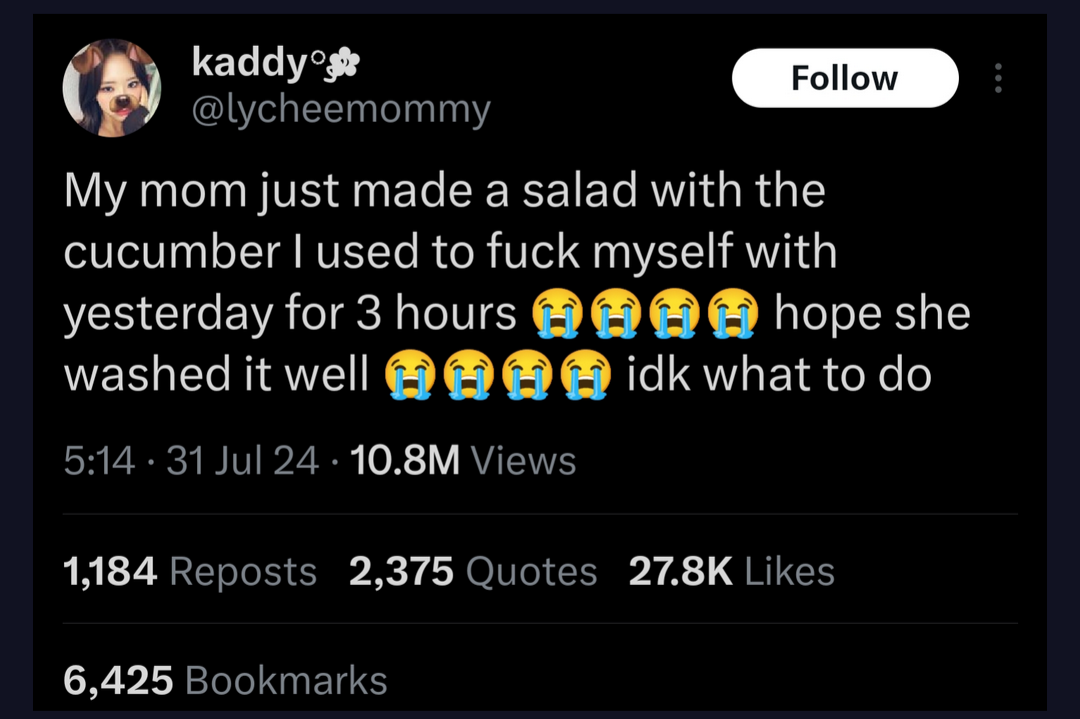This screenshot has width=1080, height=719.
Task: Show the 27.8K Likes list
Action: (731, 572)
